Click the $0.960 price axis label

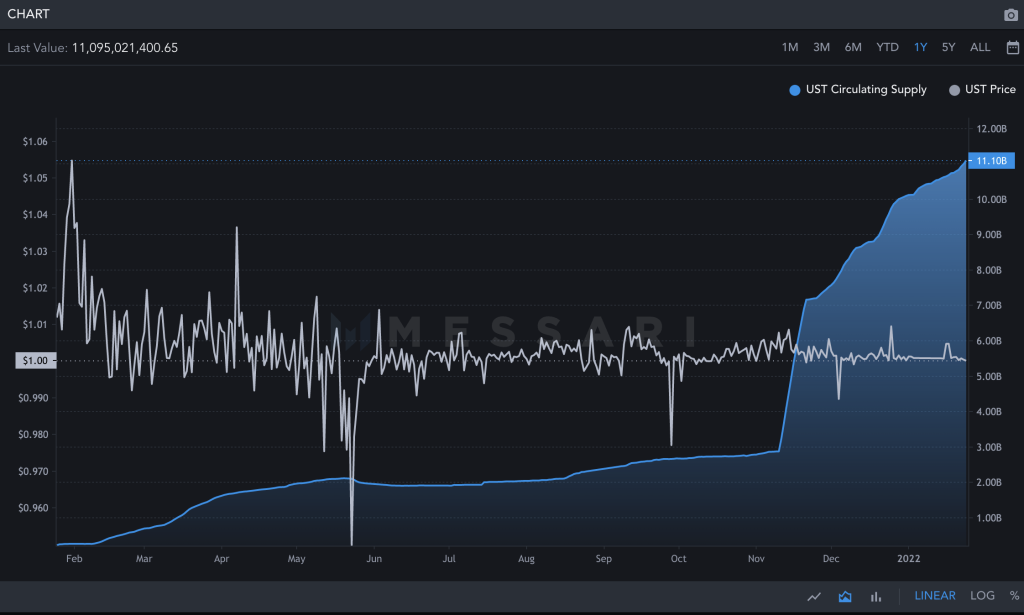(x=33, y=508)
